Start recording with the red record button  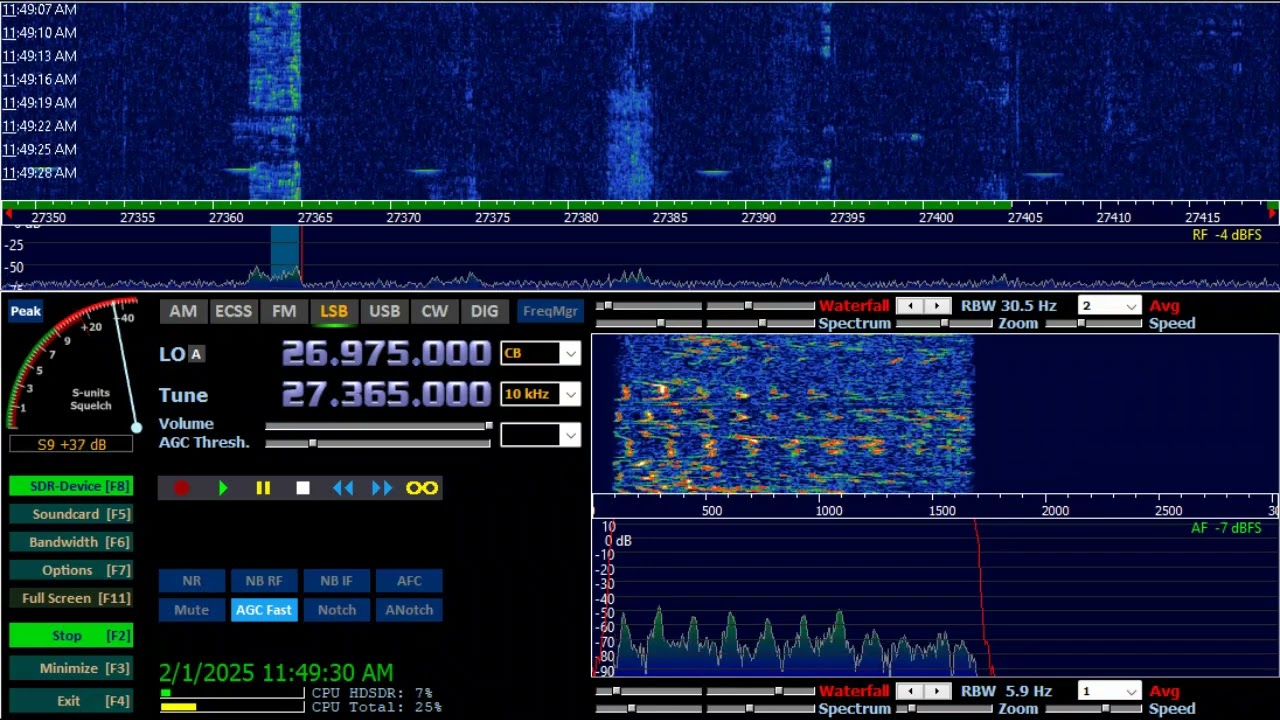[182, 488]
